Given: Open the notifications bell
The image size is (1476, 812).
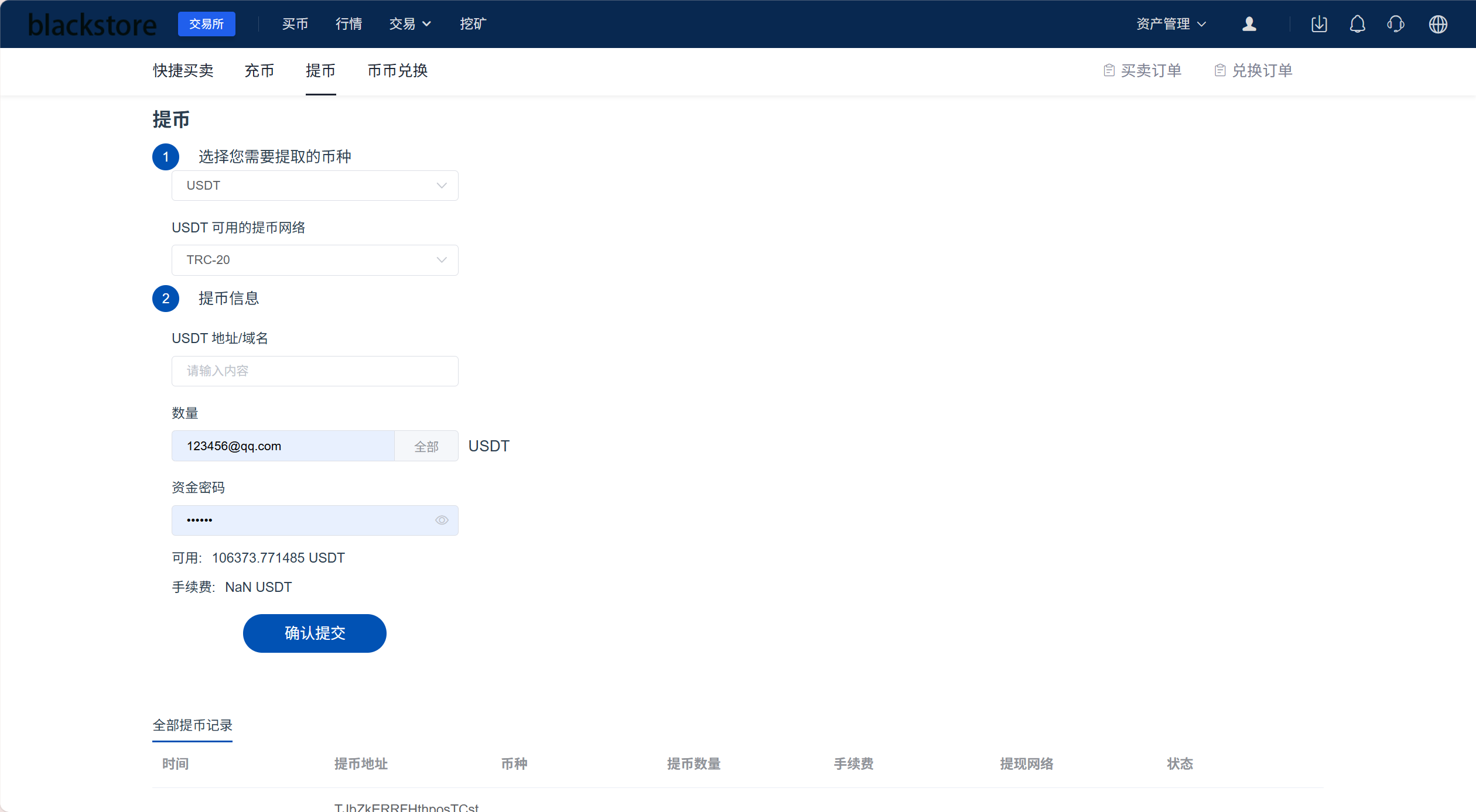Looking at the screenshot, I should pos(1357,24).
